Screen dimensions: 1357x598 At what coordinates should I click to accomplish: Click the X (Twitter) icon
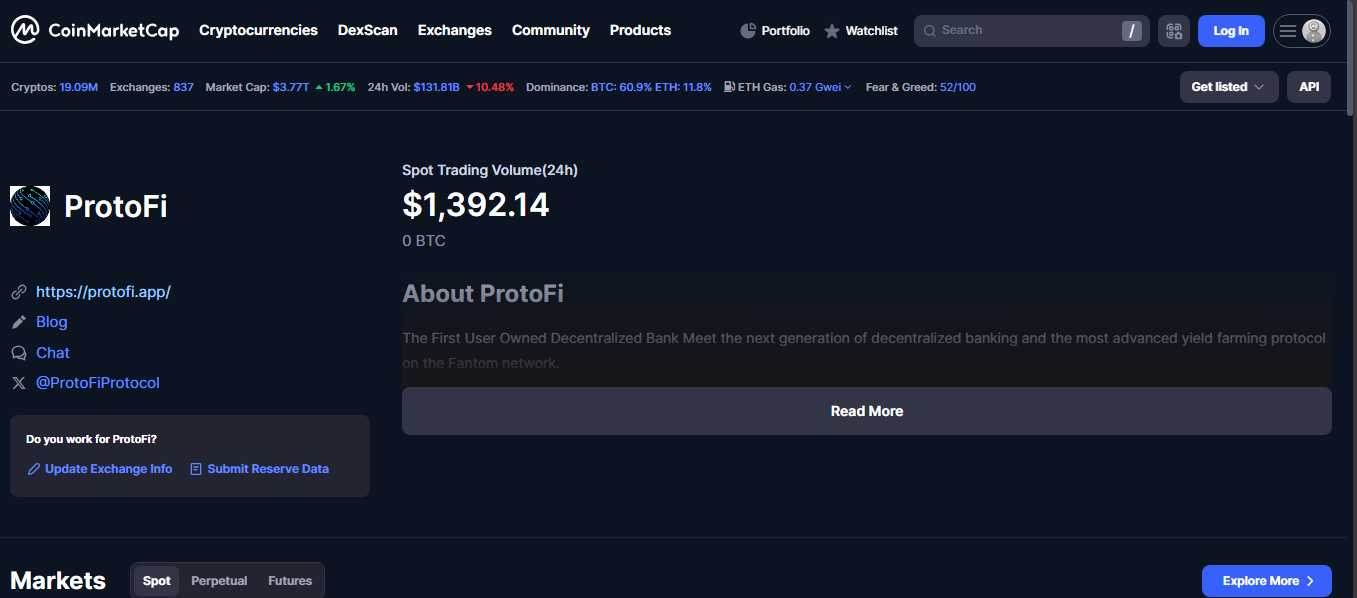click(x=18, y=383)
